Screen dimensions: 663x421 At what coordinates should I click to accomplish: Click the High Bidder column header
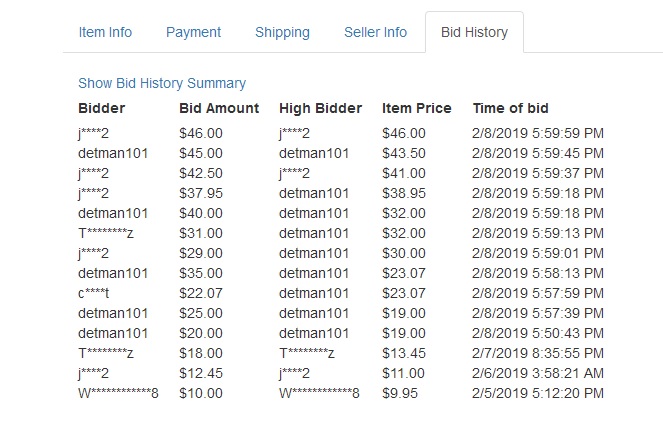point(321,108)
